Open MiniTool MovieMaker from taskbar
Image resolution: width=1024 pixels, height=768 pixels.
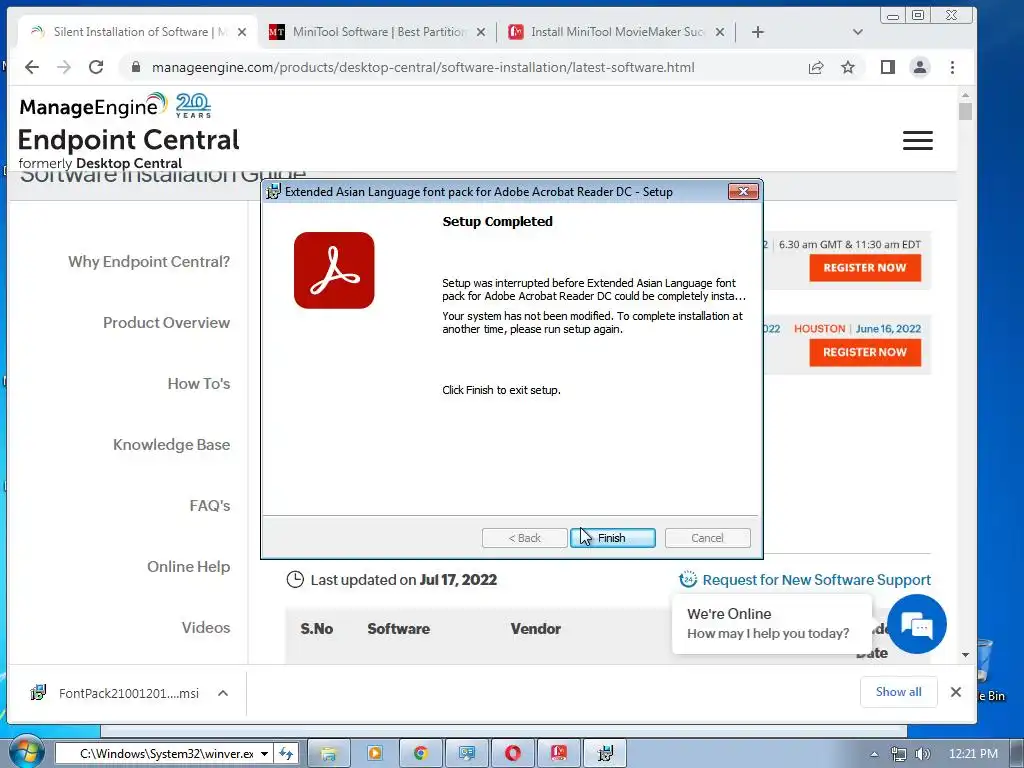click(559, 754)
